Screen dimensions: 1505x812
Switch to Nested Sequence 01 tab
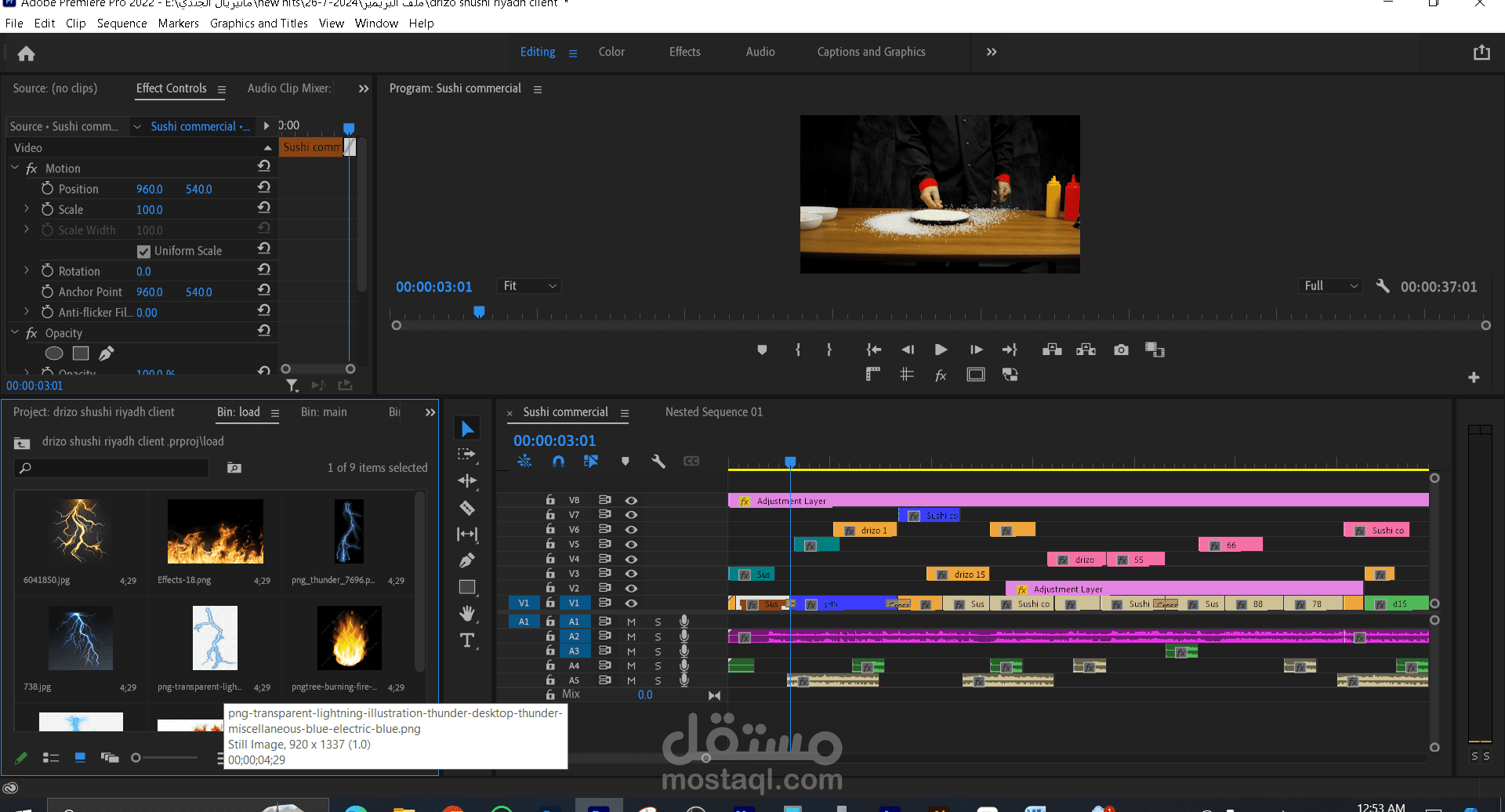(x=713, y=412)
